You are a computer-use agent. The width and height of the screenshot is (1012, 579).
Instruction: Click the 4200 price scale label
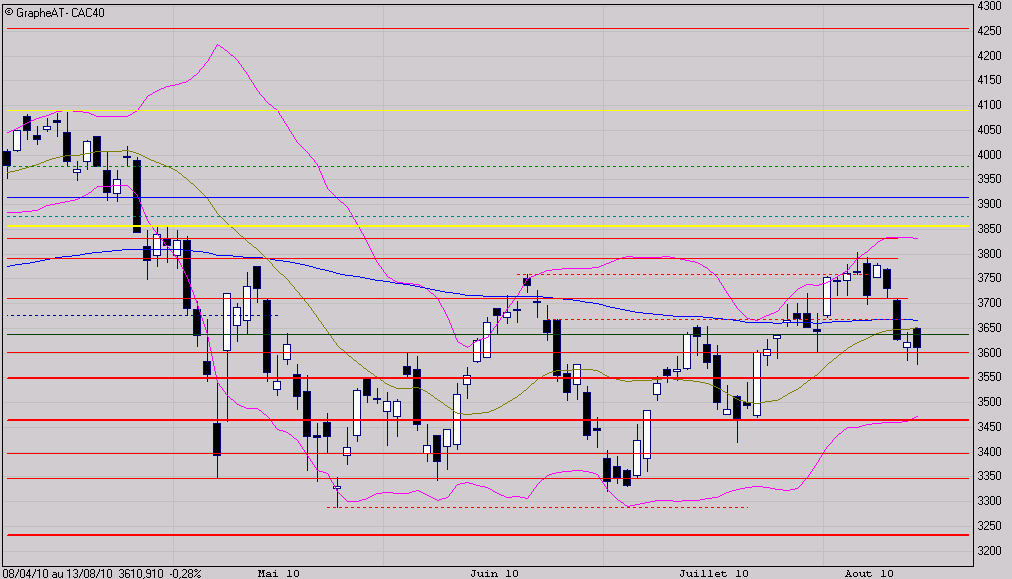[989, 56]
